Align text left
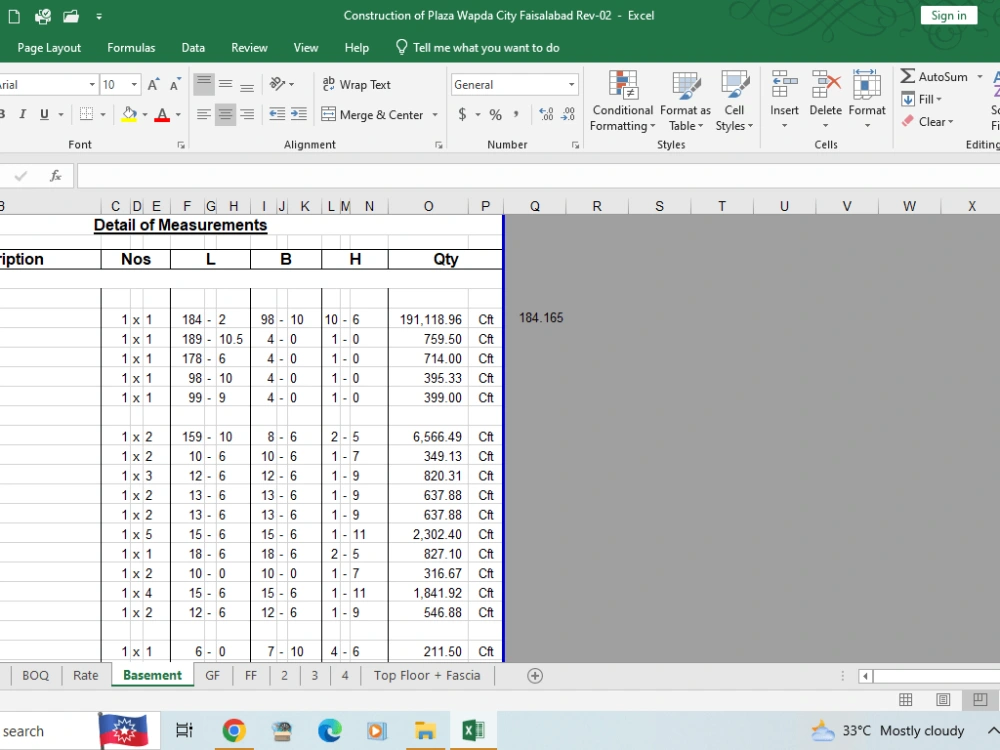Image resolution: width=1000 pixels, height=750 pixels. (x=204, y=114)
